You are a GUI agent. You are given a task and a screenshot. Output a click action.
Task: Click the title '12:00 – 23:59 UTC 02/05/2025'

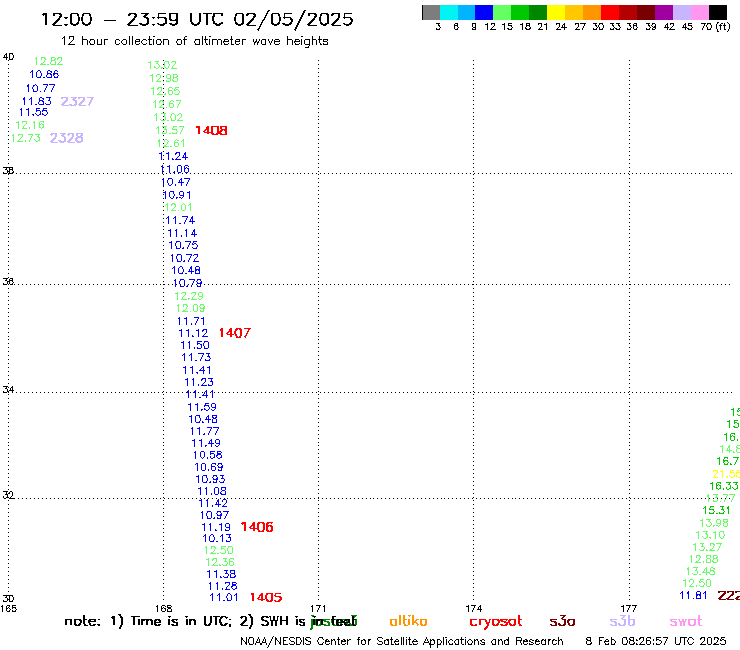click(197, 19)
